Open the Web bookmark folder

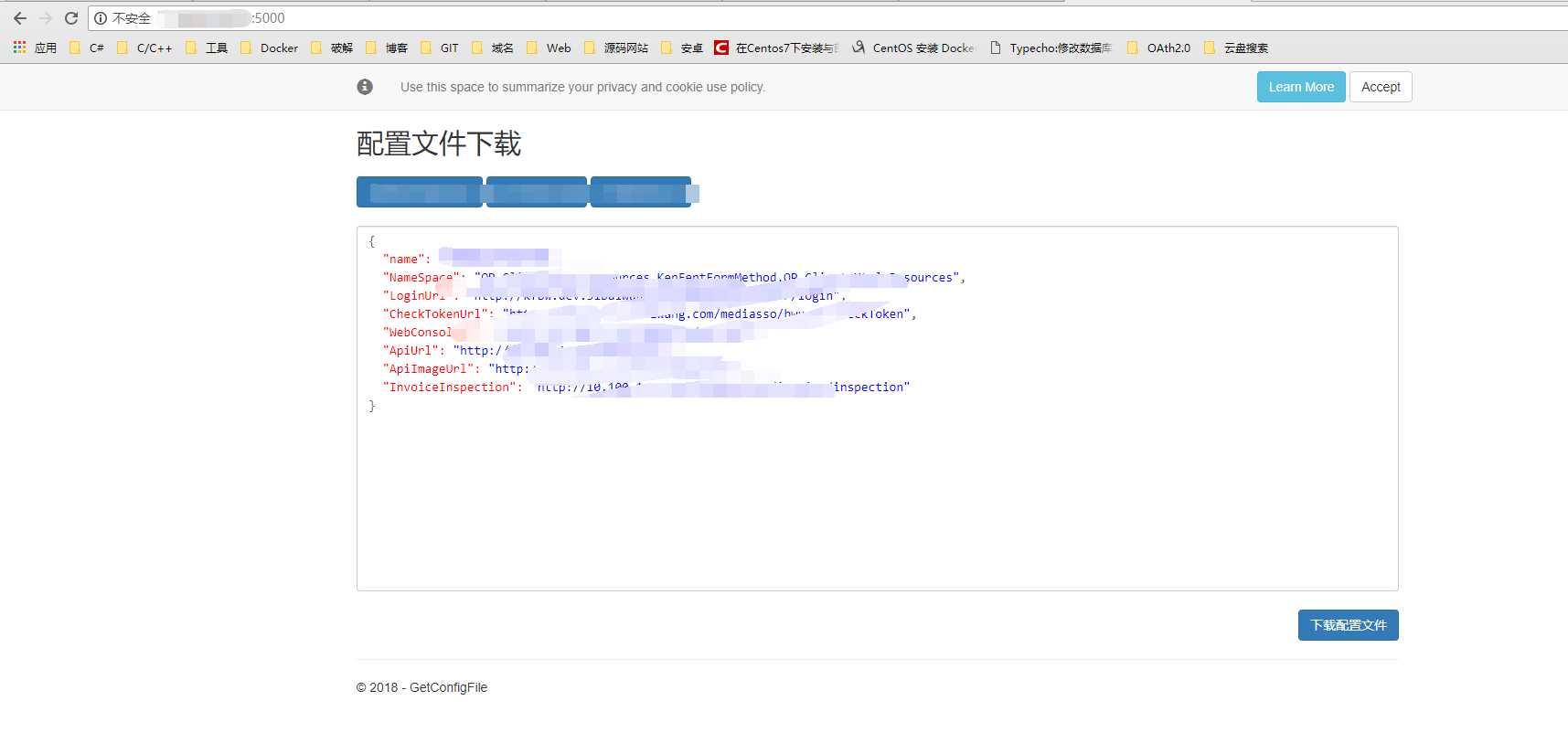(x=549, y=48)
